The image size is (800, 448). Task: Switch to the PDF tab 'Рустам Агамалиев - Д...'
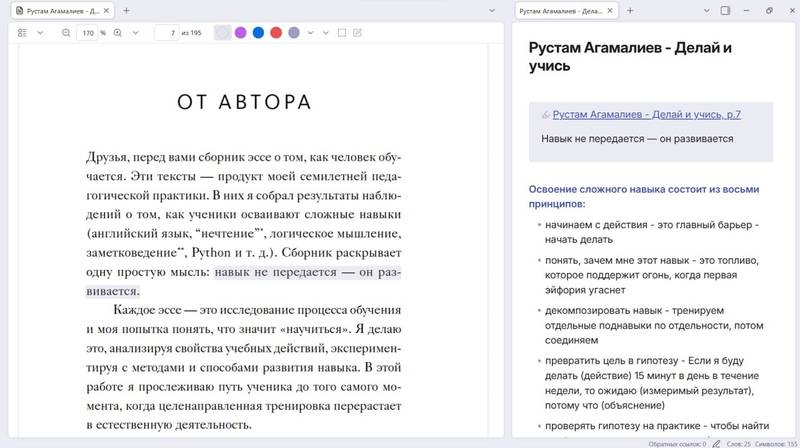[x=63, y=11]
